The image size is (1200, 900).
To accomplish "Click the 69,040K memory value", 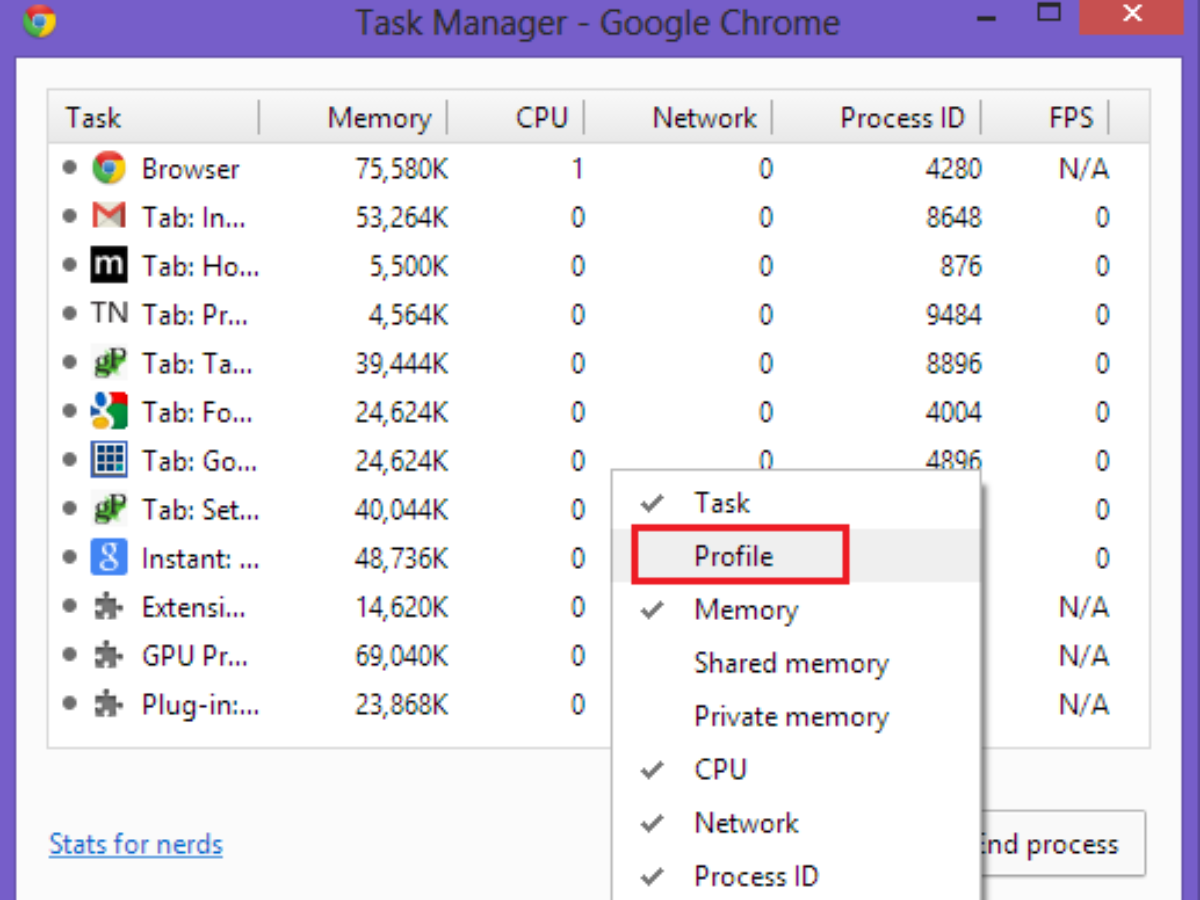I will tap(402, 657).
